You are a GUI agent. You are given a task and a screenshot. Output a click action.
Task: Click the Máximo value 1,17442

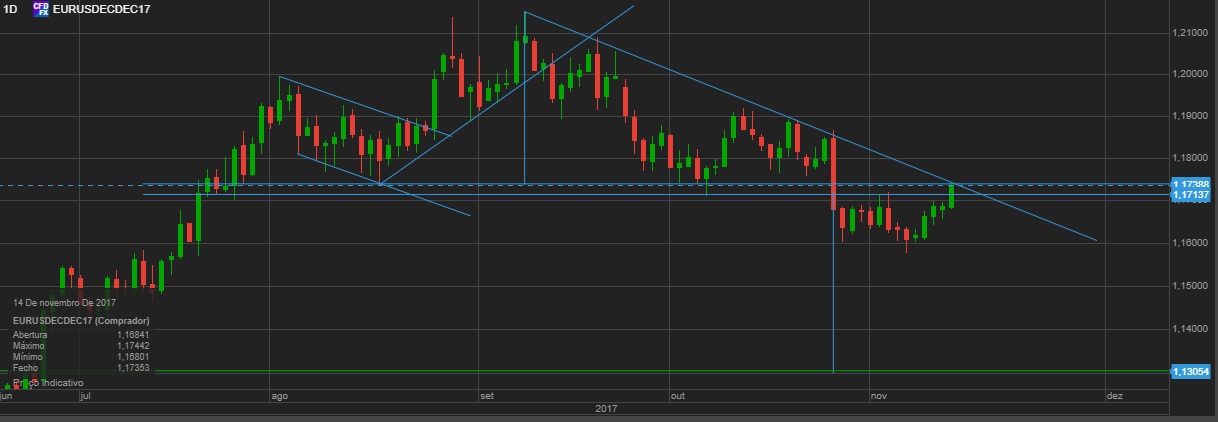click(x=133, y=346)
